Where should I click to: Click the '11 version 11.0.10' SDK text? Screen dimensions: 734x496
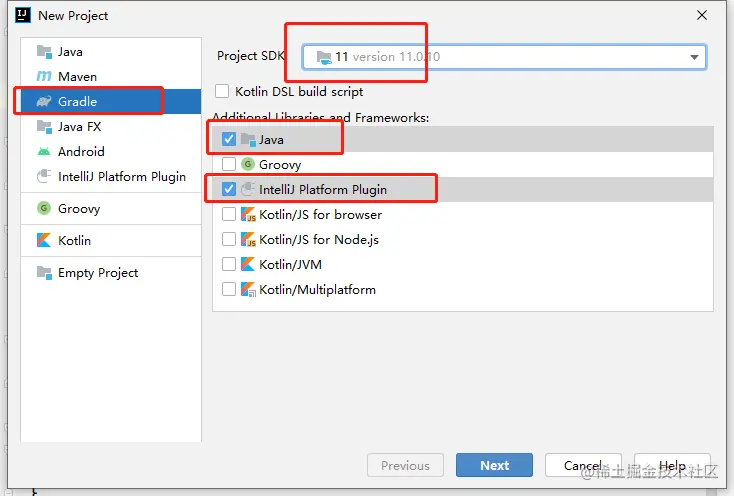(x=388, y=57)
